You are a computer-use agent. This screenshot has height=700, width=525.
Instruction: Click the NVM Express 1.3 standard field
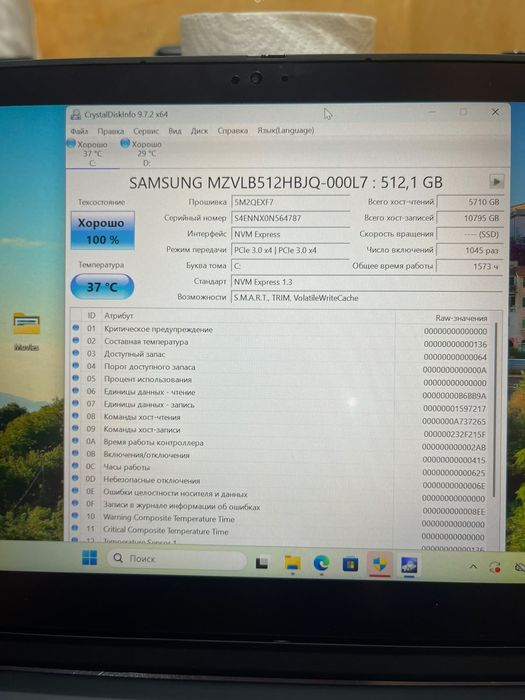click(367, 282)
